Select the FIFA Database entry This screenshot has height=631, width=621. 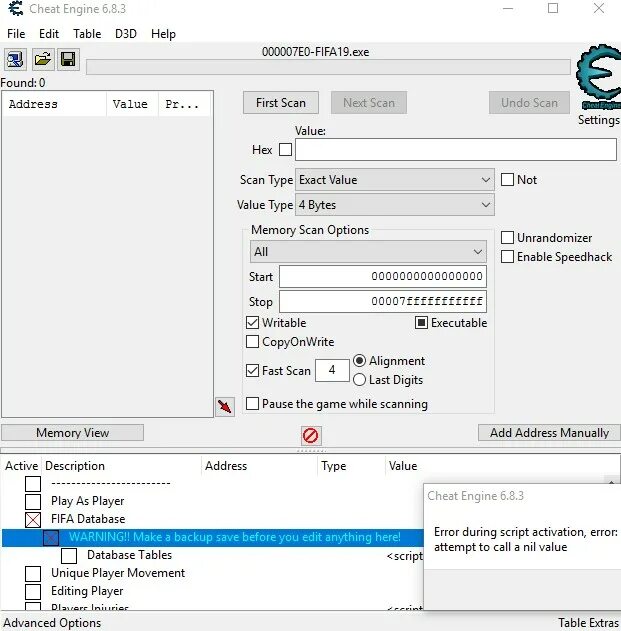[x=88, y=519]
